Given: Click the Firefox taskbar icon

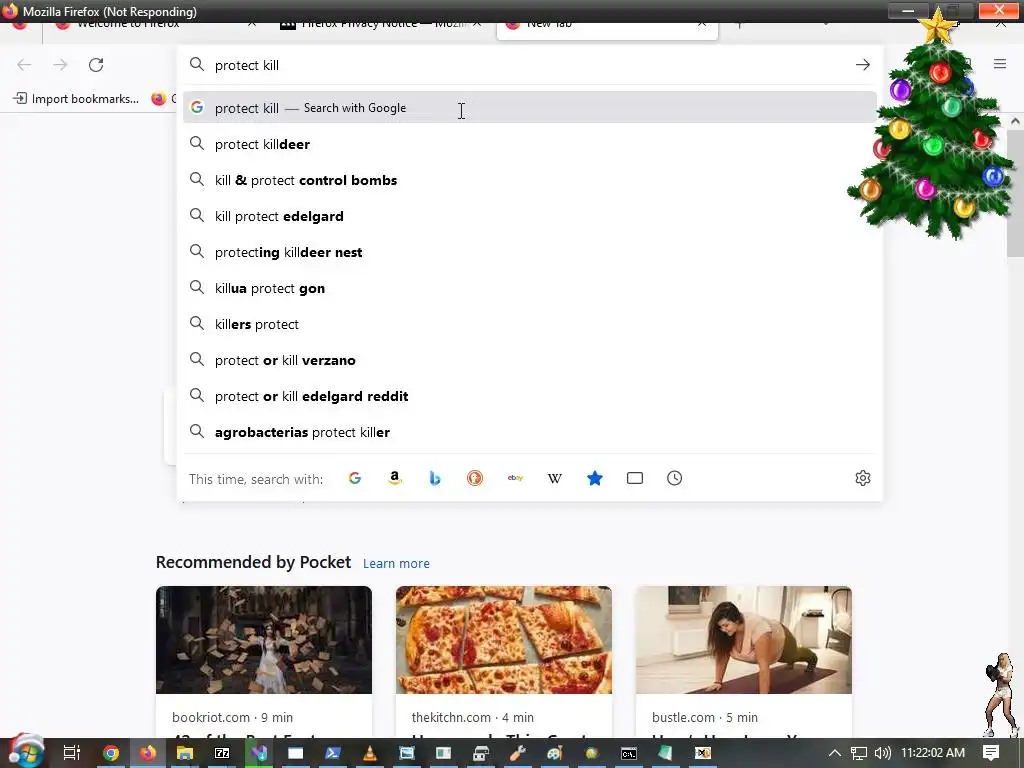Looking at the screenshot, I should click(x=148, y=753).
